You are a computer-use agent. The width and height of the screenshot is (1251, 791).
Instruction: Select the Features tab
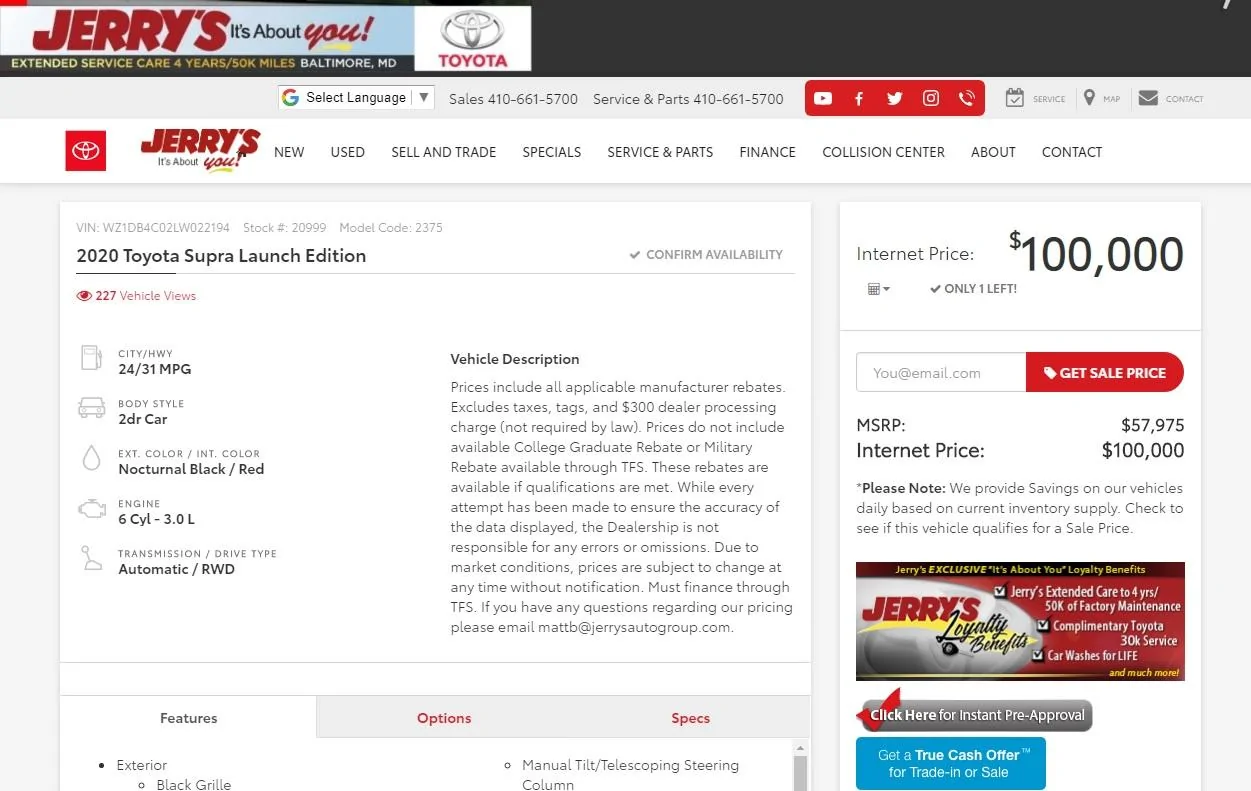point(188,718)
